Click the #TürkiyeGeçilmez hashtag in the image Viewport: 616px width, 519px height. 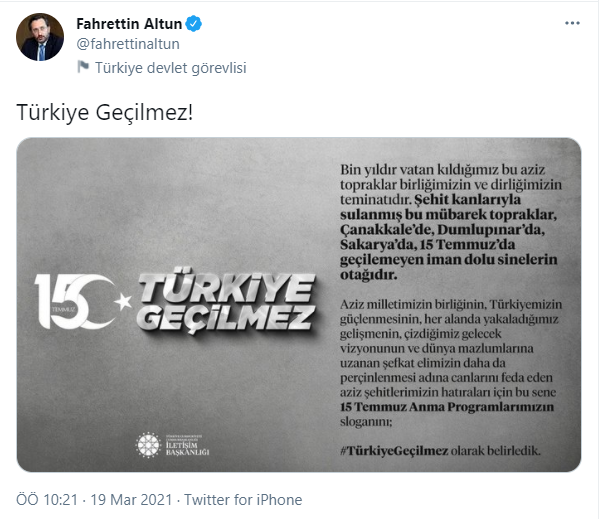point(394,450)
